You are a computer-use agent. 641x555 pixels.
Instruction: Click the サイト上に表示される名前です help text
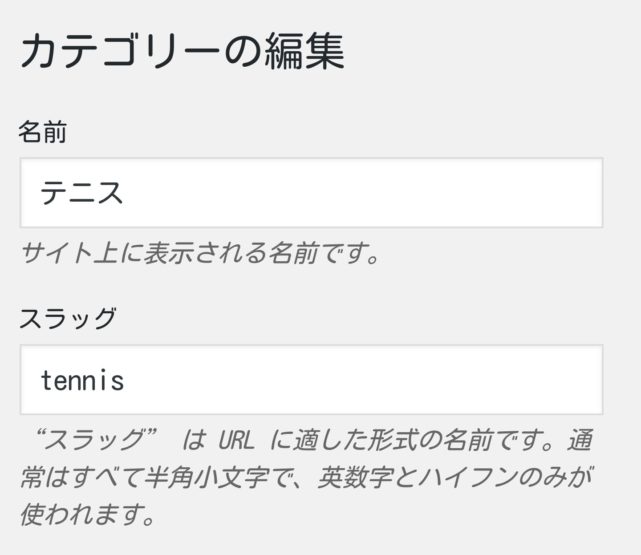(200, 252)
